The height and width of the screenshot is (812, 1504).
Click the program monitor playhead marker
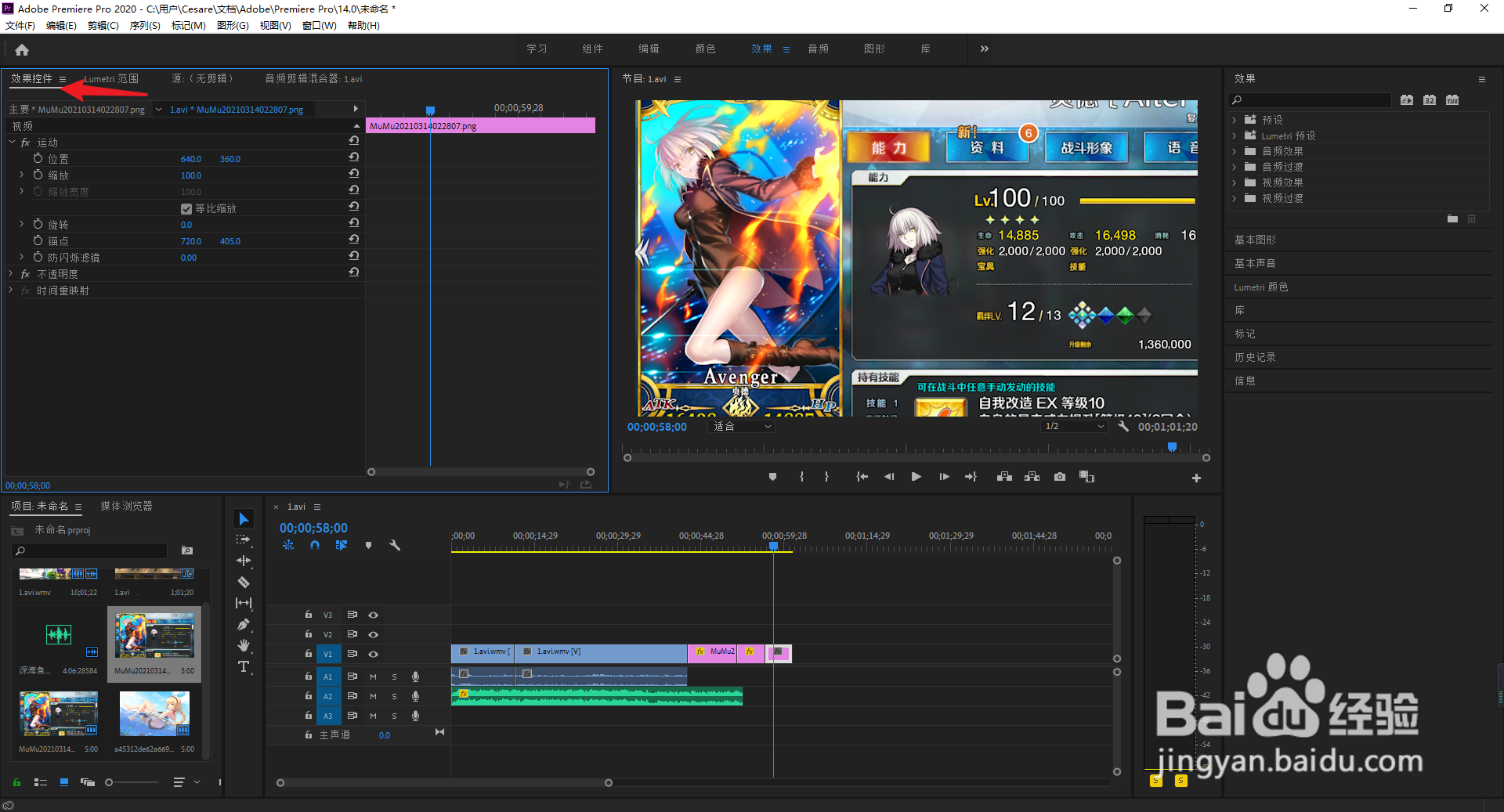pyautogui.click(x=1172, y=447)
